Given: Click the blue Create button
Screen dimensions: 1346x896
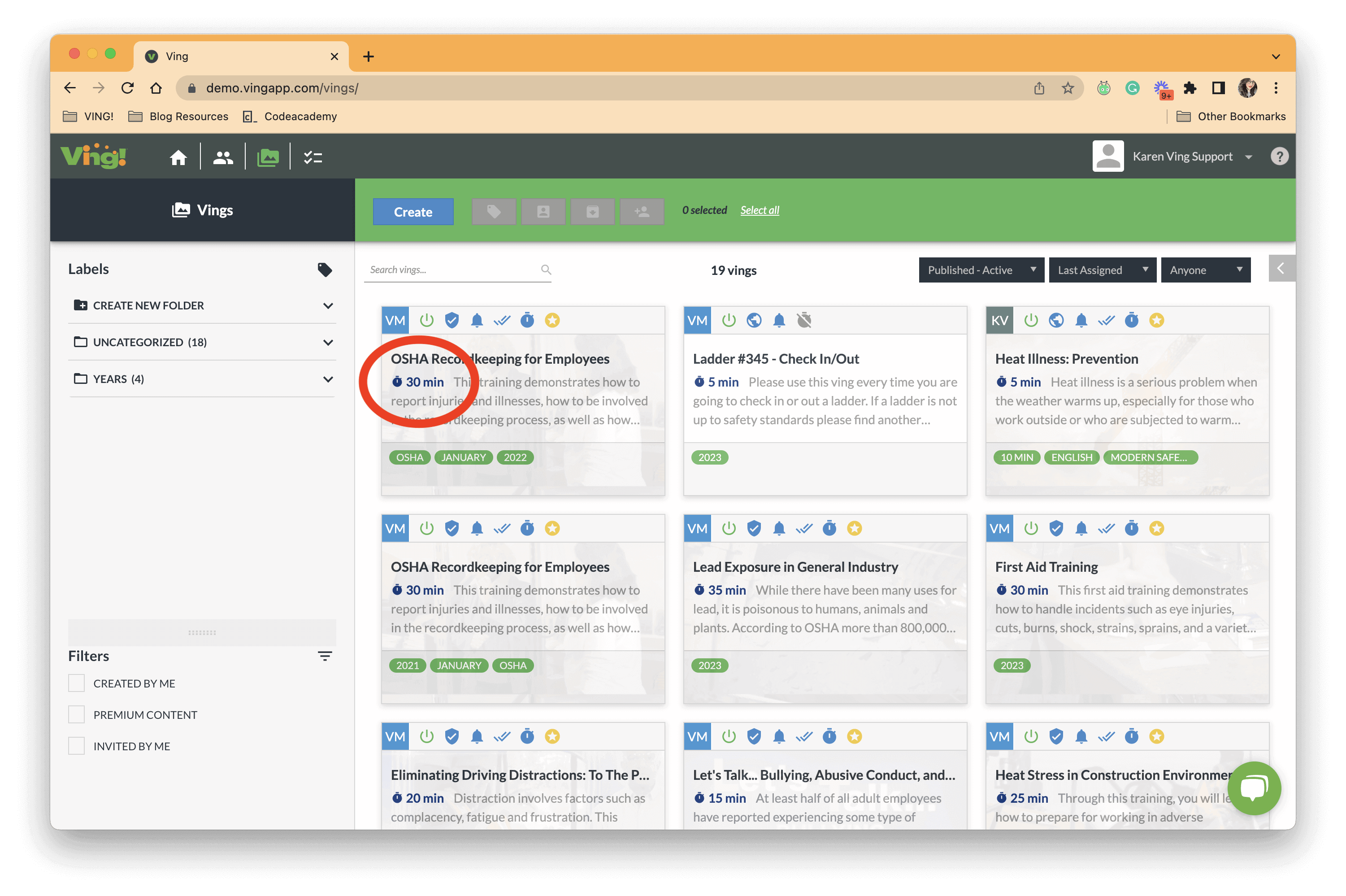Looking at the screenshot, I should [x=412, y=212].
